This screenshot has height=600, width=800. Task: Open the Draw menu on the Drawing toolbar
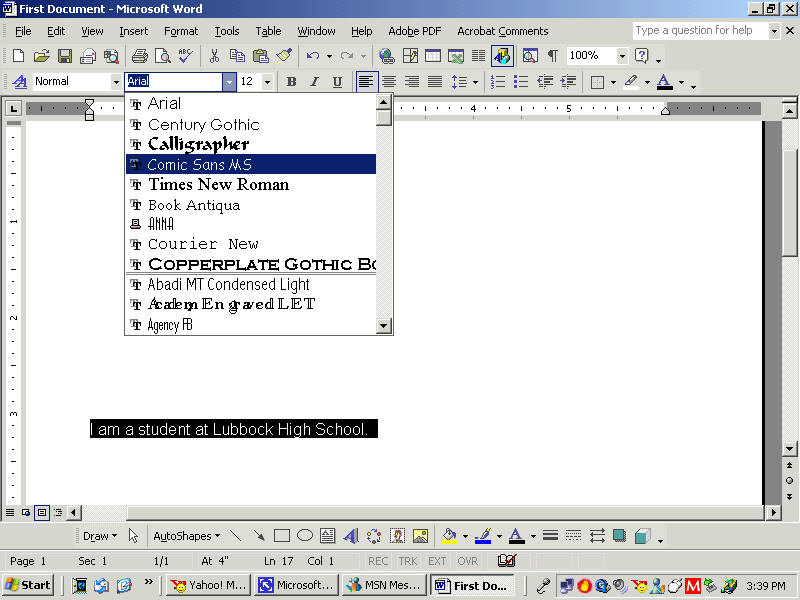(100, 536)
